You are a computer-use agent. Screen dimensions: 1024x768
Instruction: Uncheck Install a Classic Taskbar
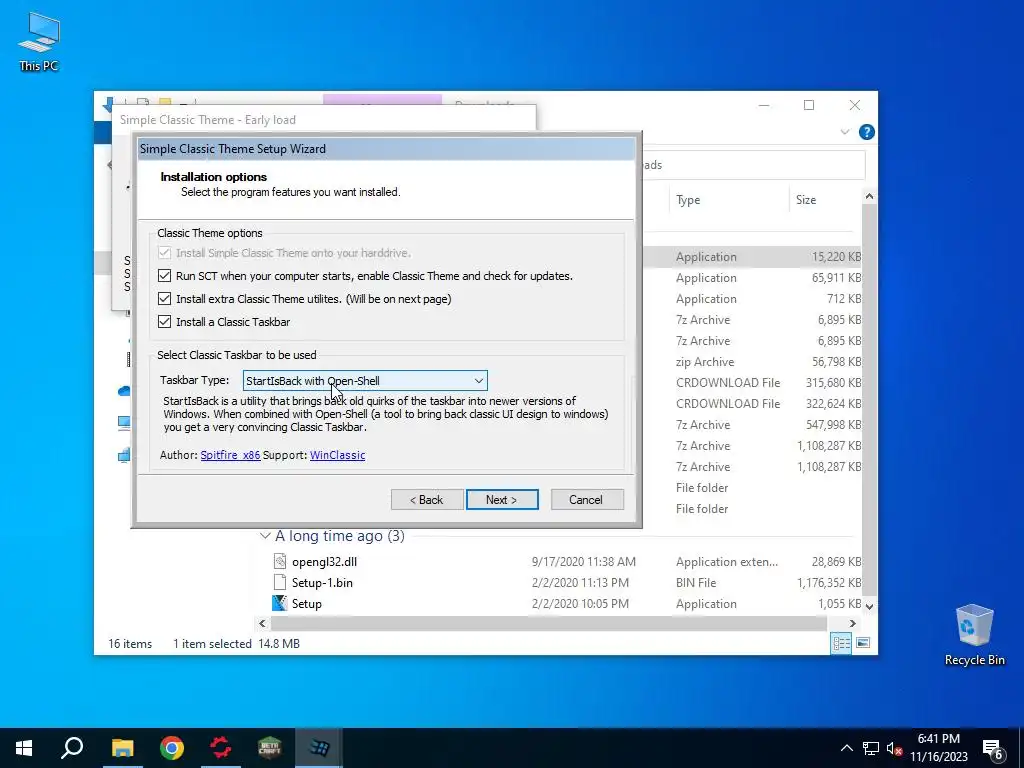tap(165, 321)
